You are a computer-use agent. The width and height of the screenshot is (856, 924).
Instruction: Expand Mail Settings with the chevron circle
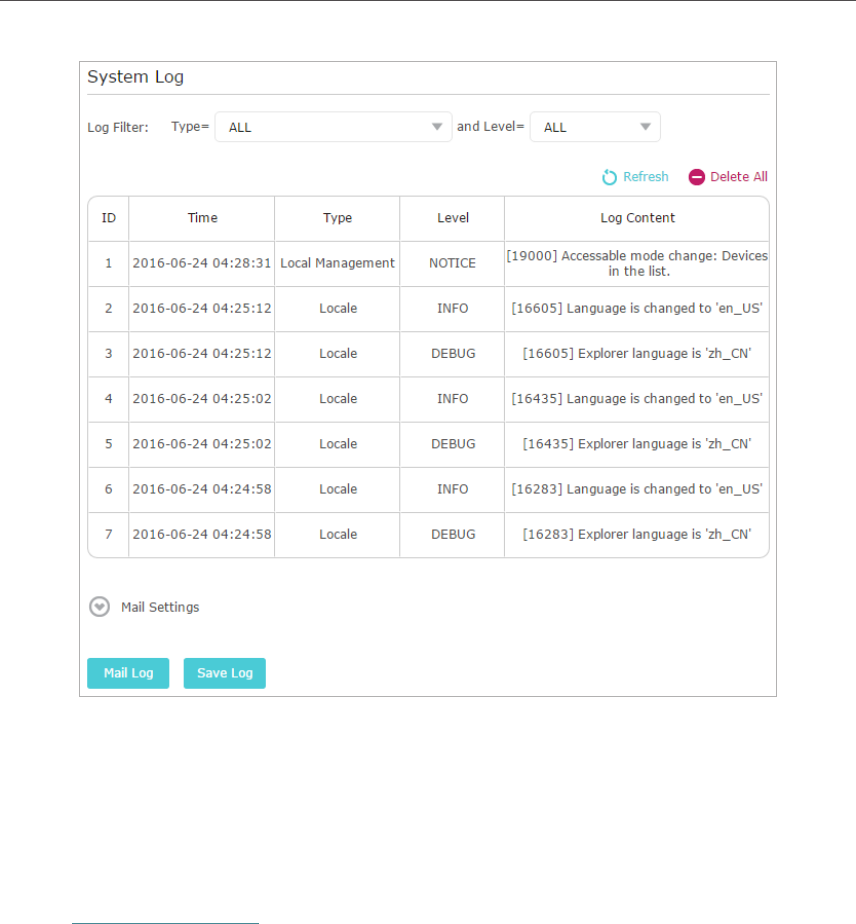[99, 606]
